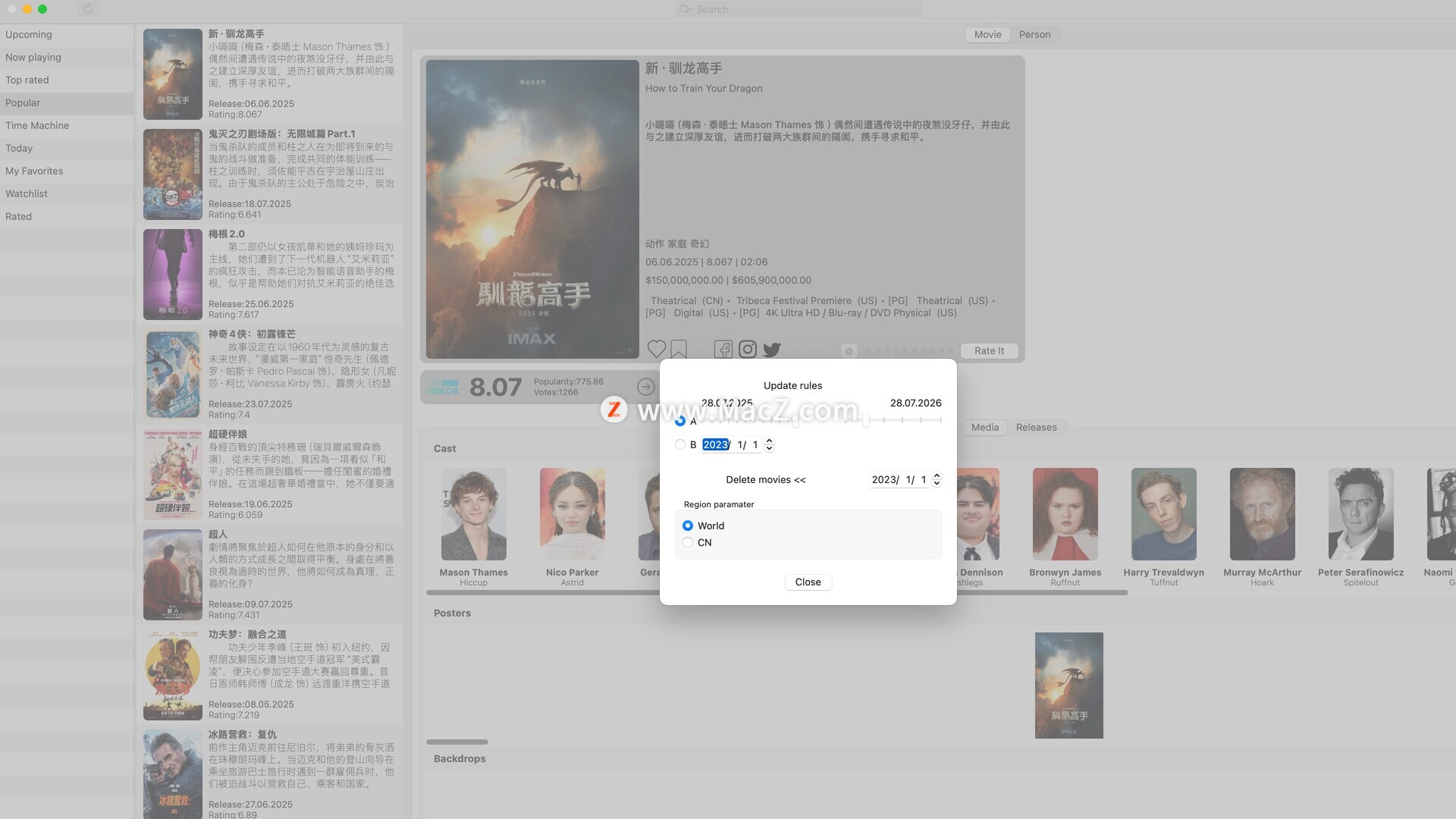
Task: Click the year 2023 in option B date field
Action: (x=715, y=444)
